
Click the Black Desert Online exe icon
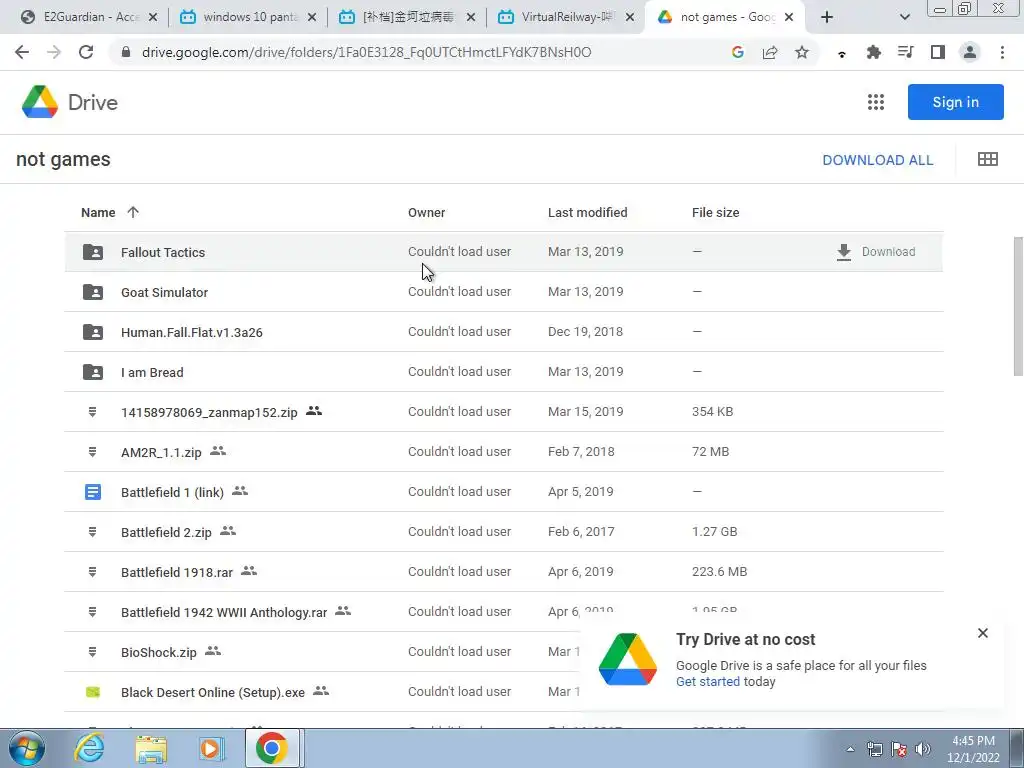coord(93,692)
